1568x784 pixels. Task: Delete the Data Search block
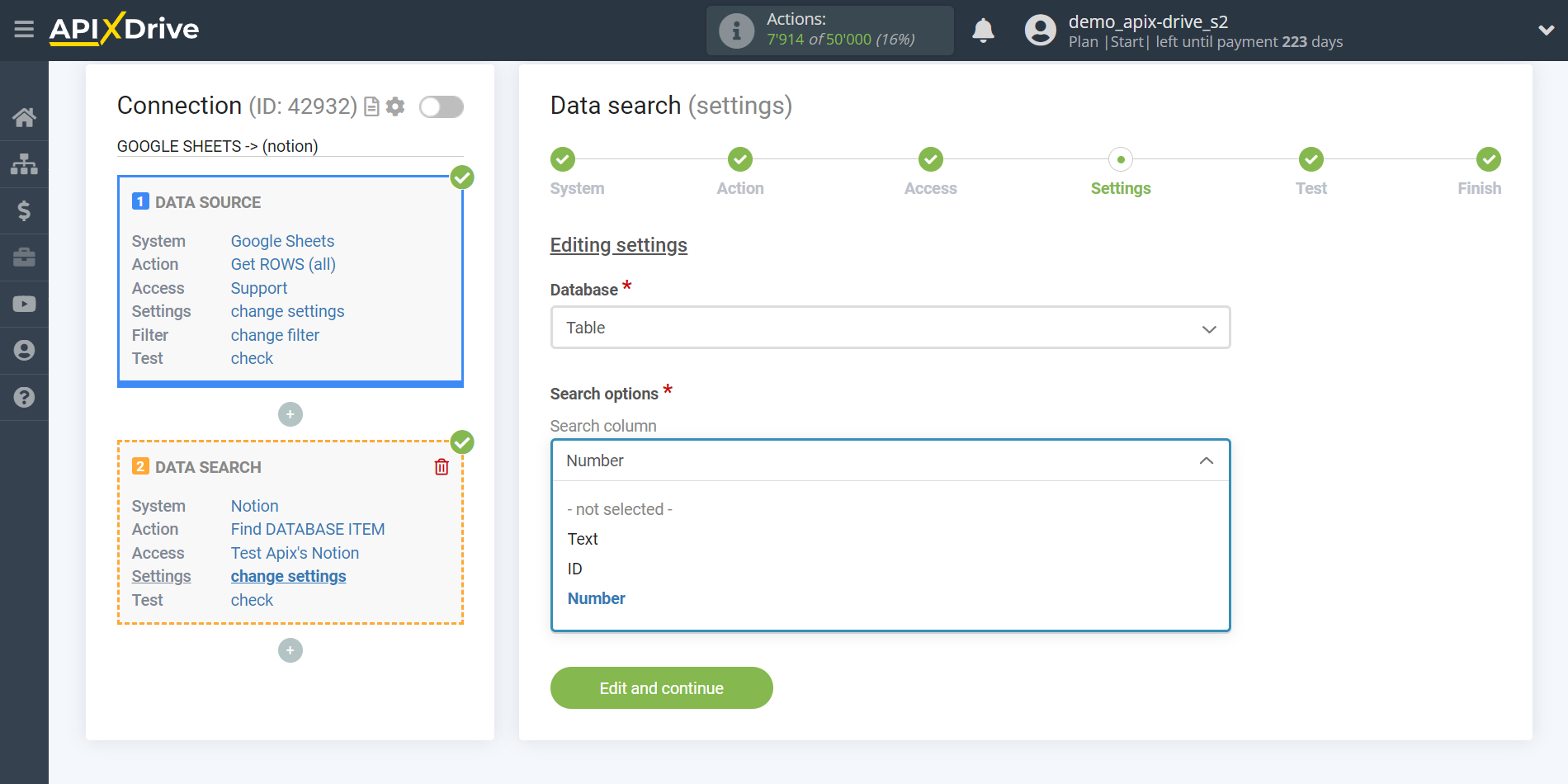point(442,467)
